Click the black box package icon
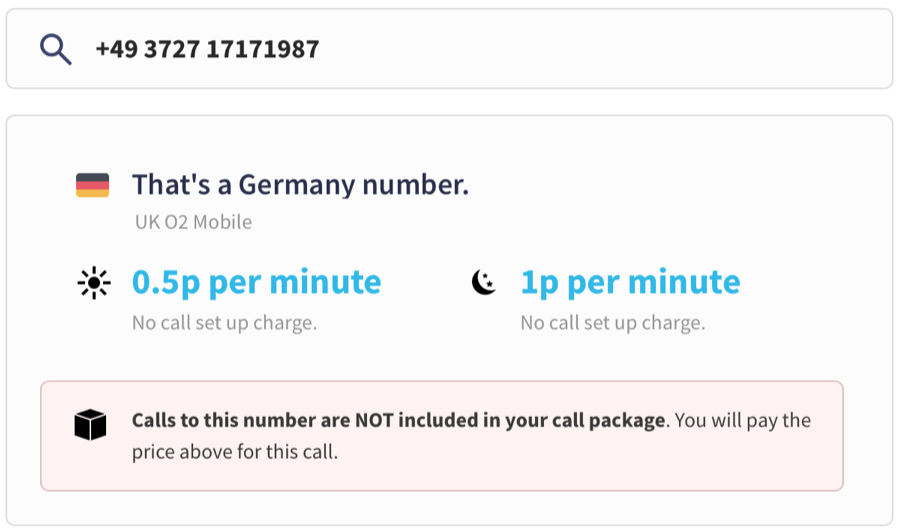Viewport: 900px width, 532px height. (x=90, y=425)
